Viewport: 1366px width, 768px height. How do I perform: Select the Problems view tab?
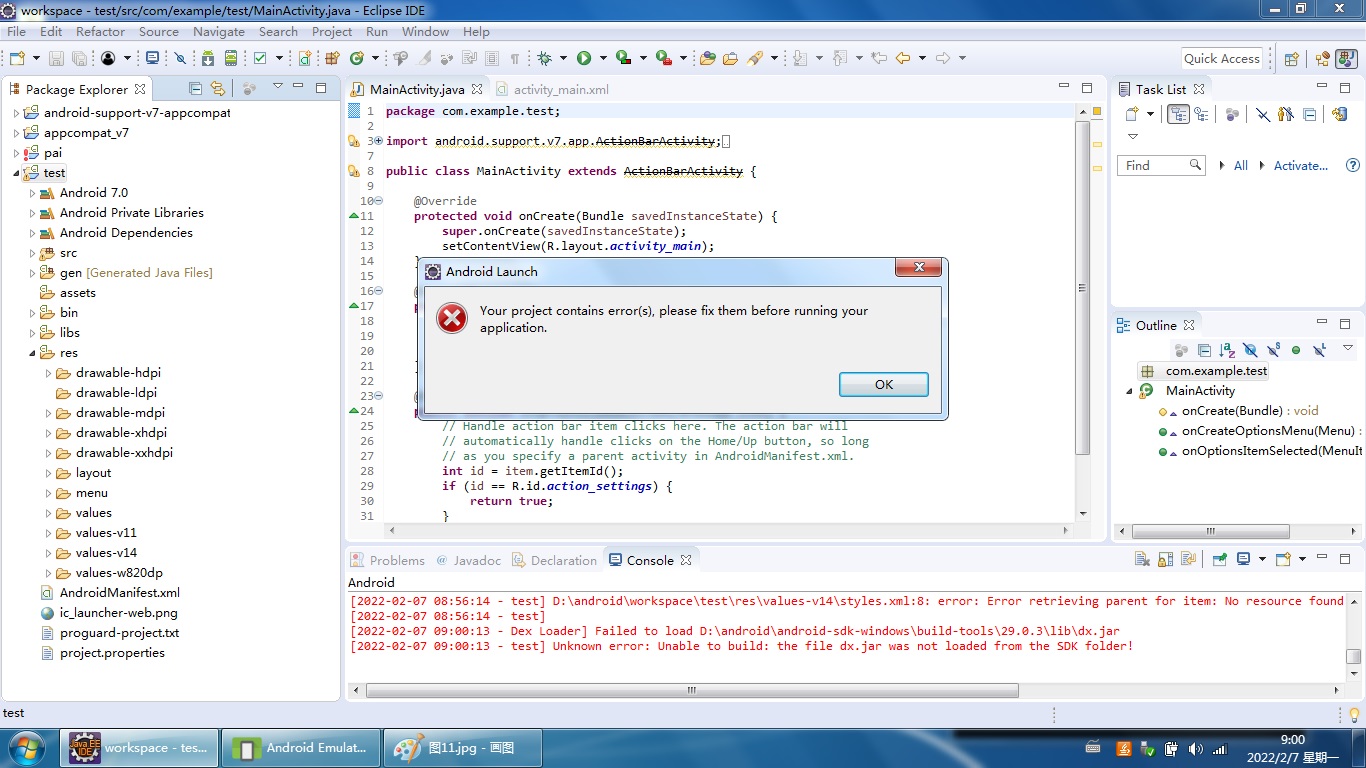point(395,560)
